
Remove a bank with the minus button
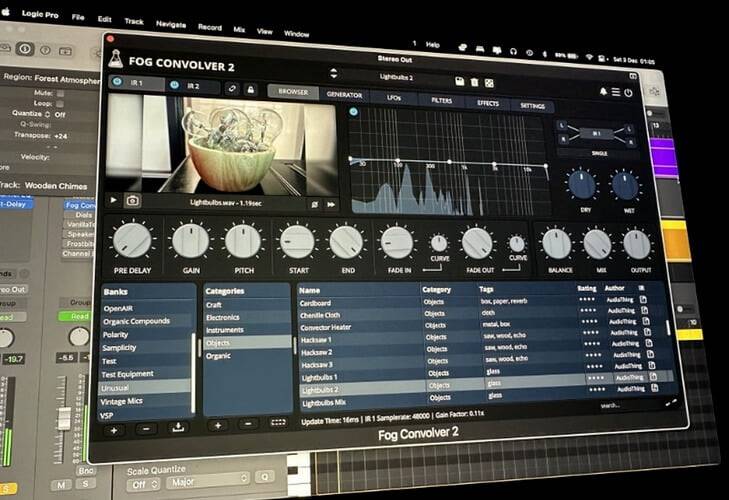pyautogui.click(x=146, y=429)
